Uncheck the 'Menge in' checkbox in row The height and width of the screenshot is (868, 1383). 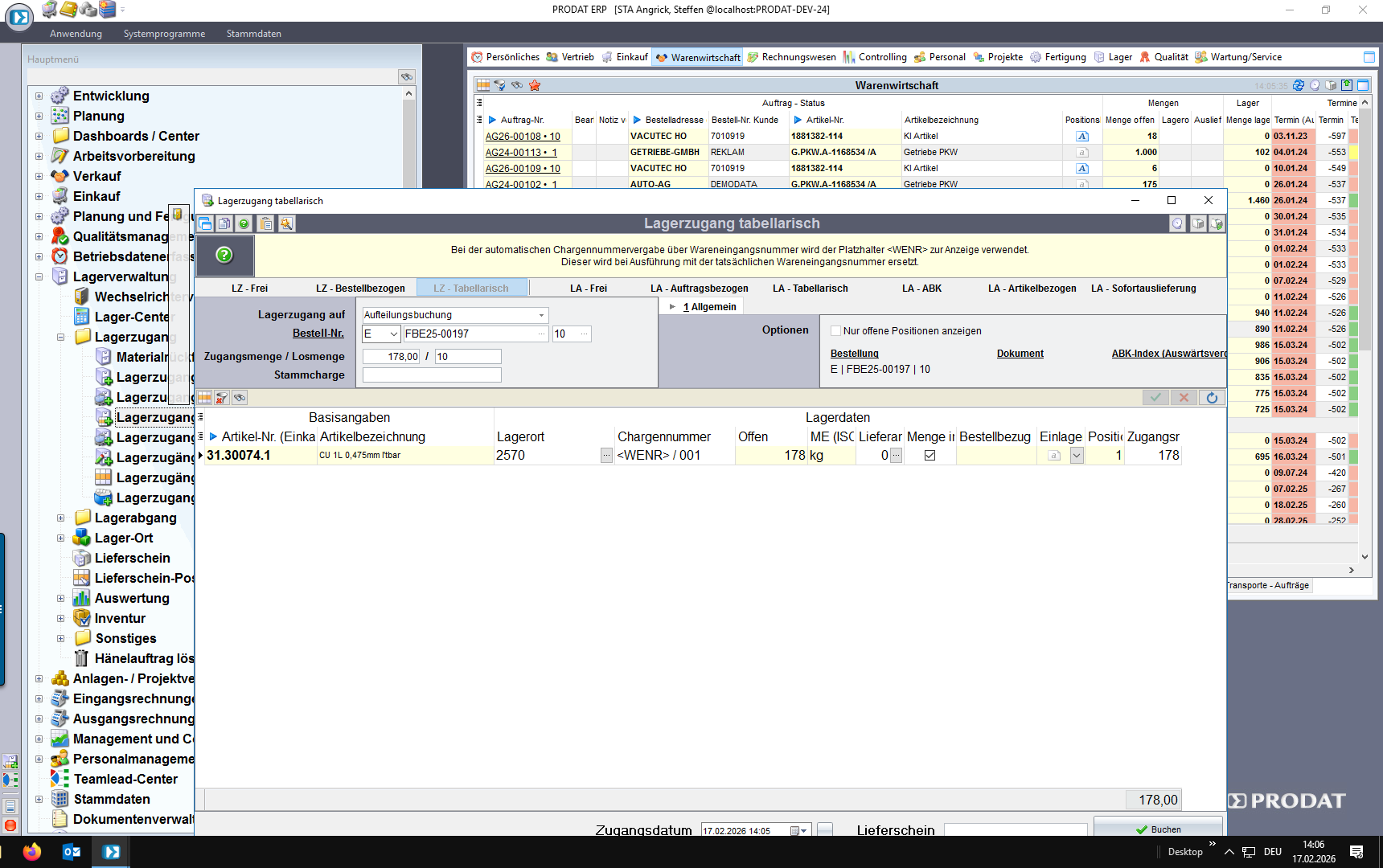[930, 456]
